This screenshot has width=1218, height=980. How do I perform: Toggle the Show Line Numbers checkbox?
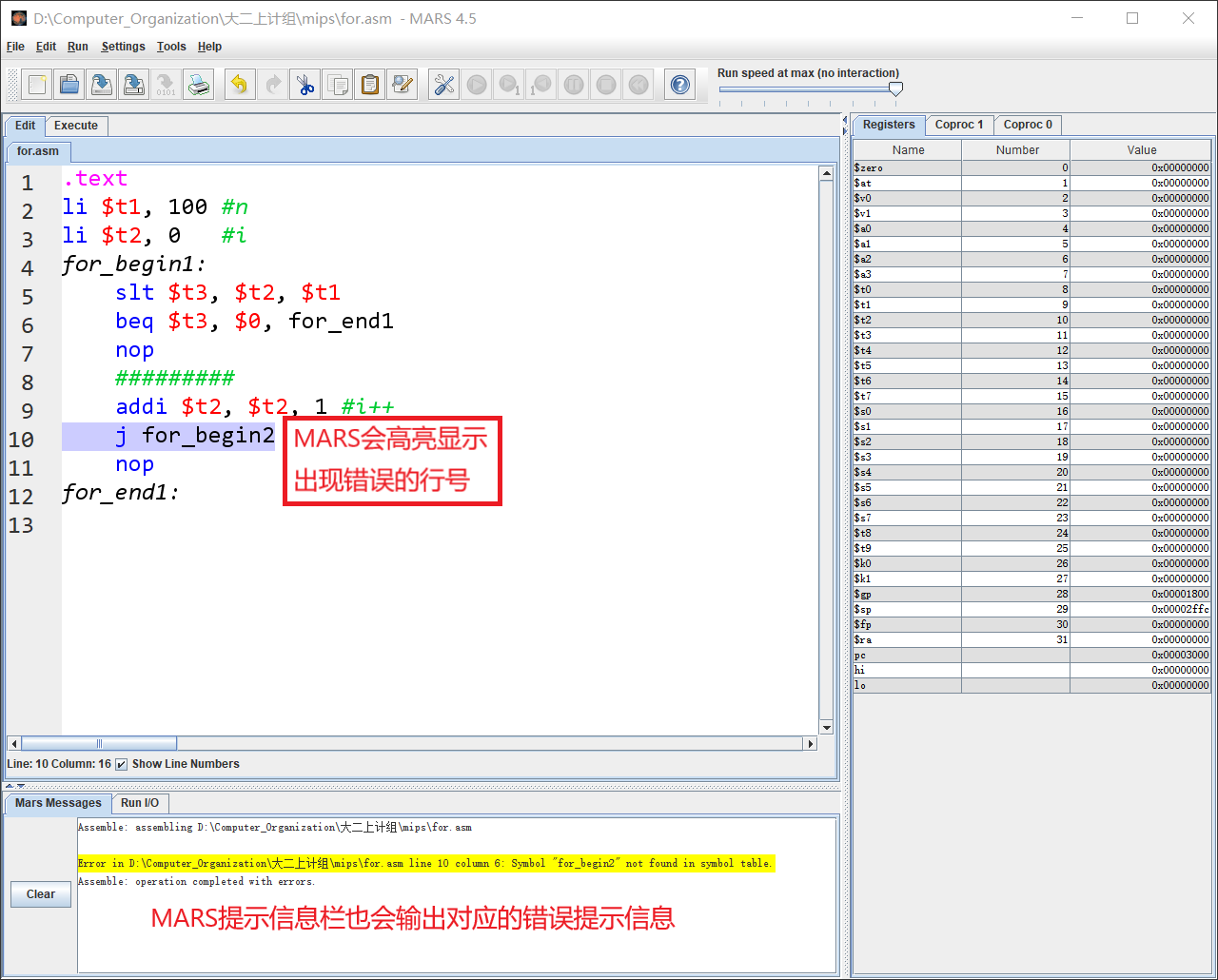(x=121, y=764)
